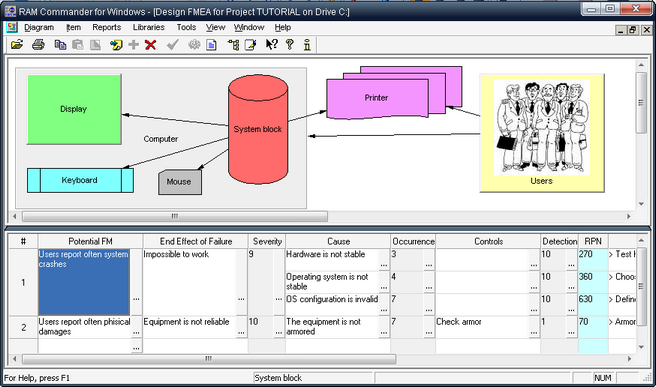Click the Users picture block
This screenshot has height=387, width=656.
click(x=542, y=133)
